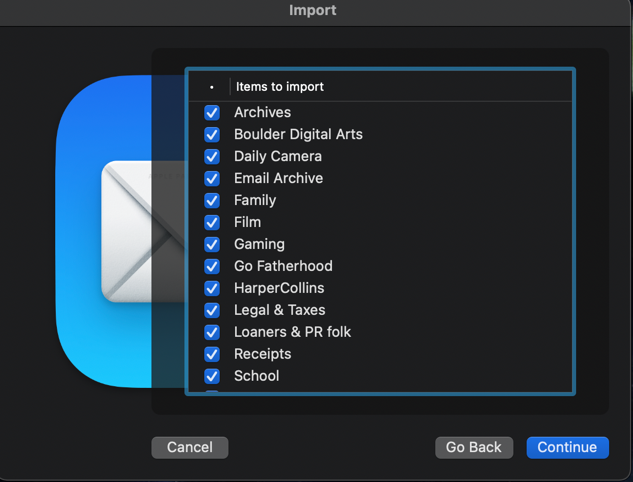The height and width of the screenshot is (482, 633).
Task: Select the Email Archive label
Action: [279, 178]
